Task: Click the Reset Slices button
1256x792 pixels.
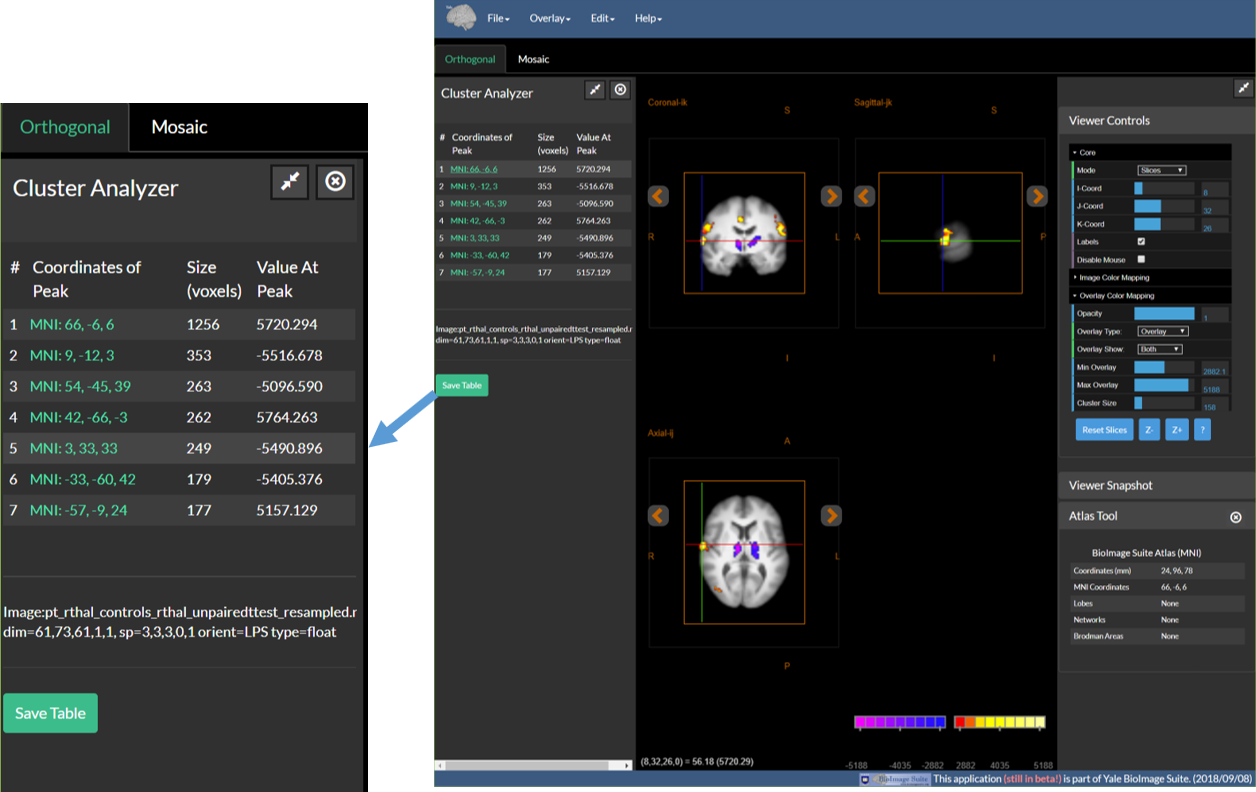Action: [x=1104, y=429]
